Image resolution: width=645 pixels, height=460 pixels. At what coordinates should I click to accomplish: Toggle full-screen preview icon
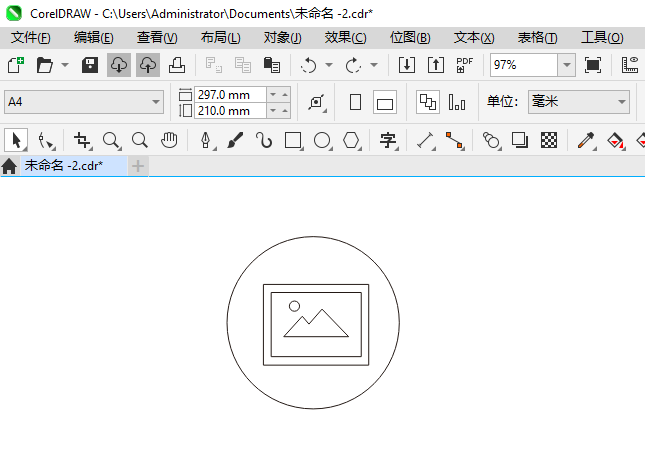[x=592, y=65]
